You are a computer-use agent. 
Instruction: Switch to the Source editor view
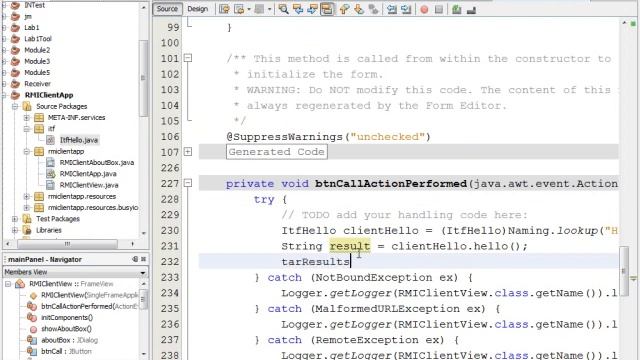[167, 9]
